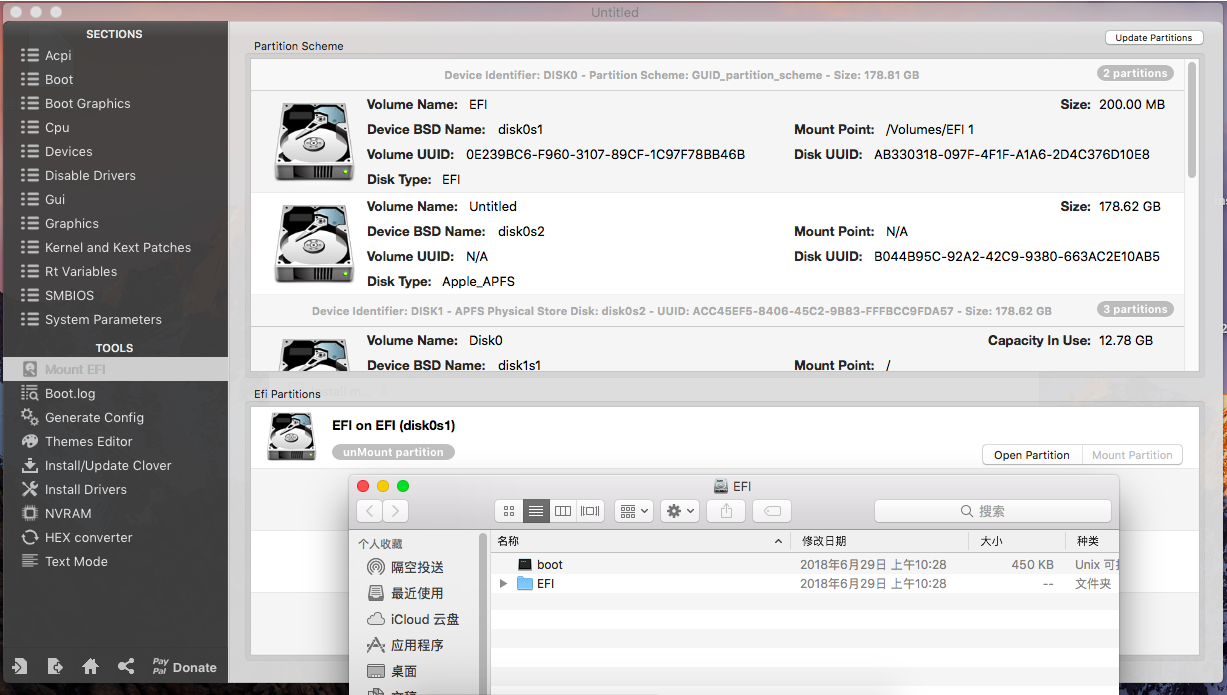Screen dimensions: 1227x695
Task: Switch Finder to list view
Action: click(536, 511)
